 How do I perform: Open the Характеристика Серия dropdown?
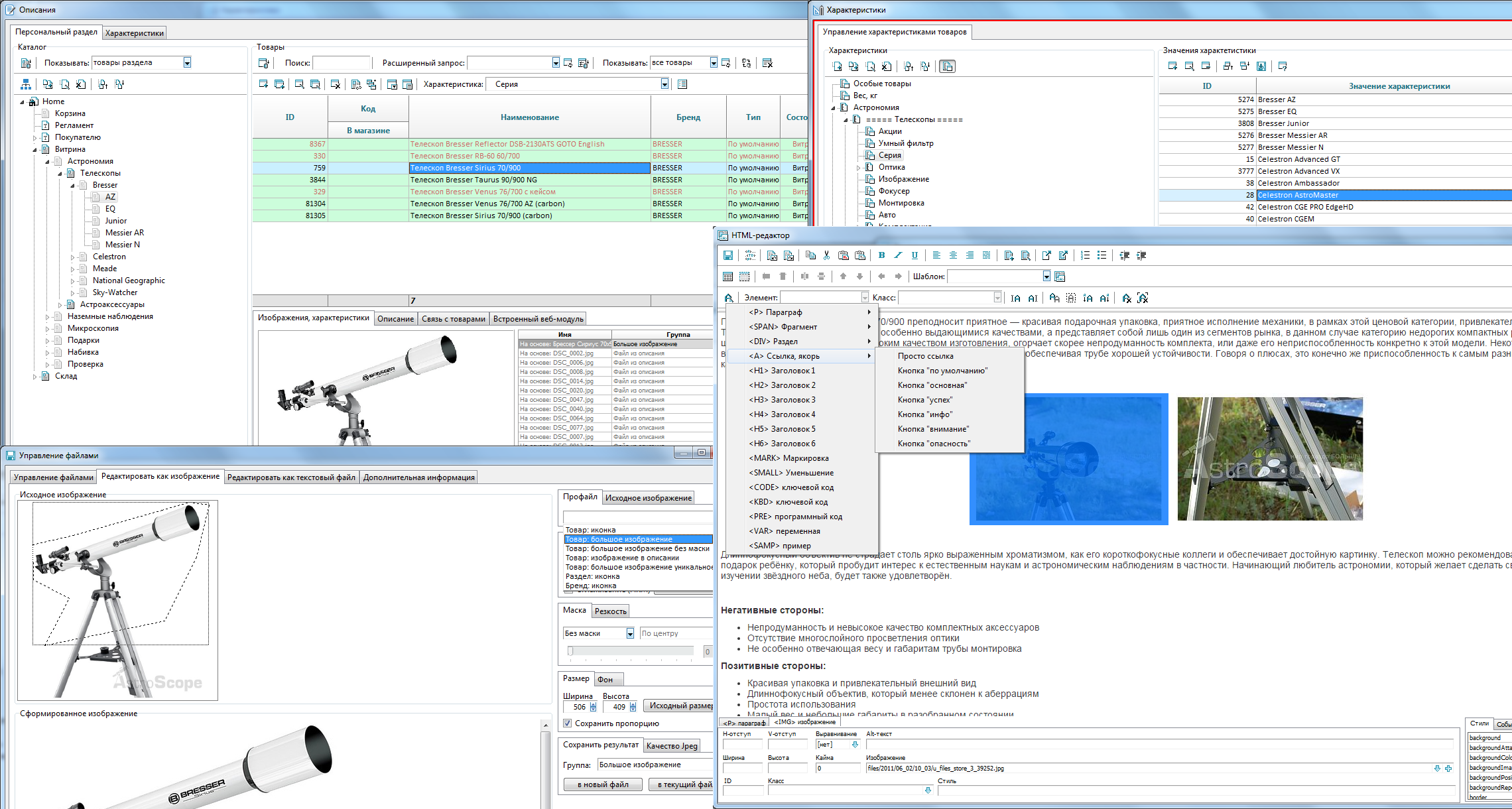[x=664, y=84]
